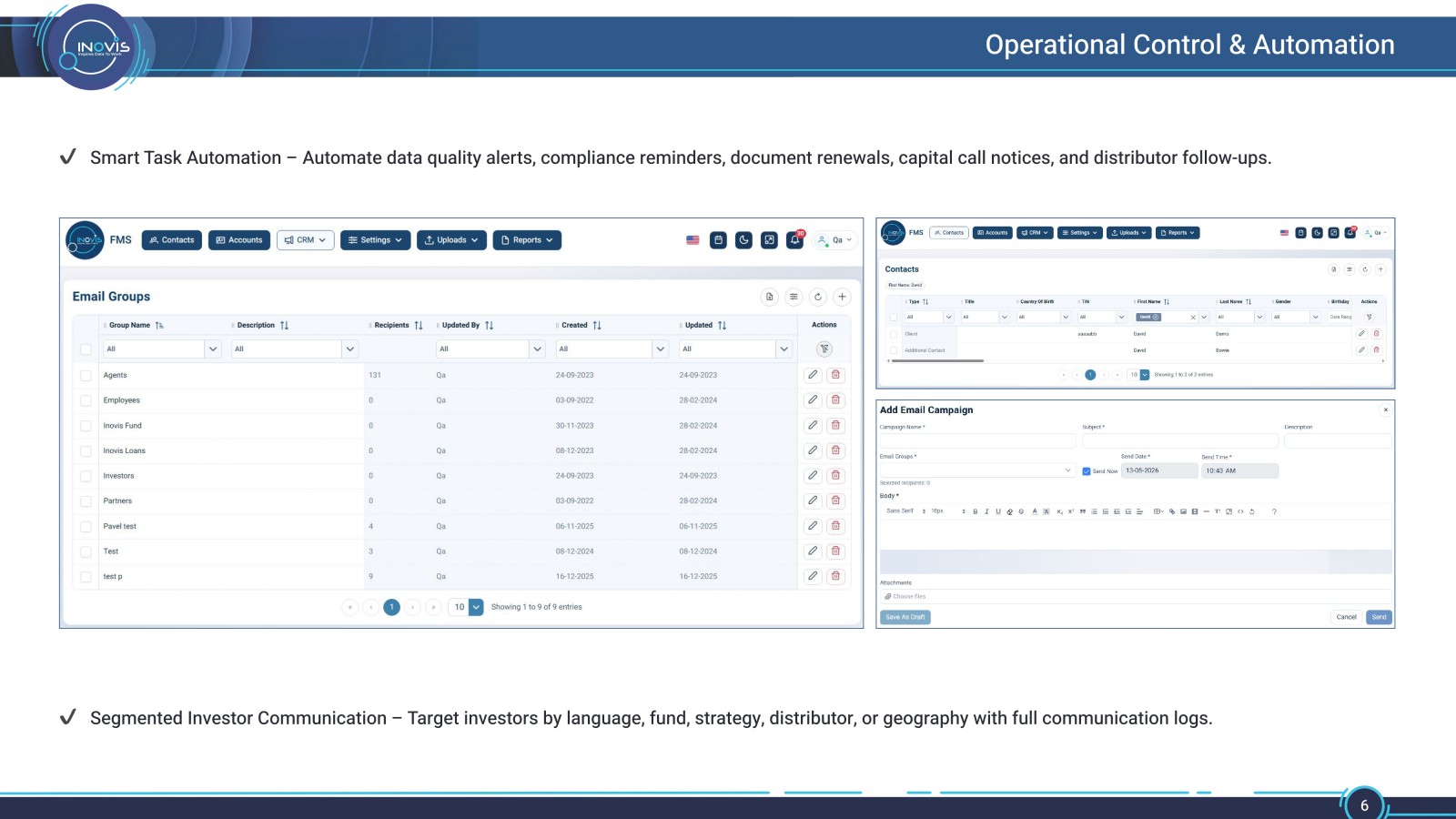Click Choose files attachment field

point(1136,597)
